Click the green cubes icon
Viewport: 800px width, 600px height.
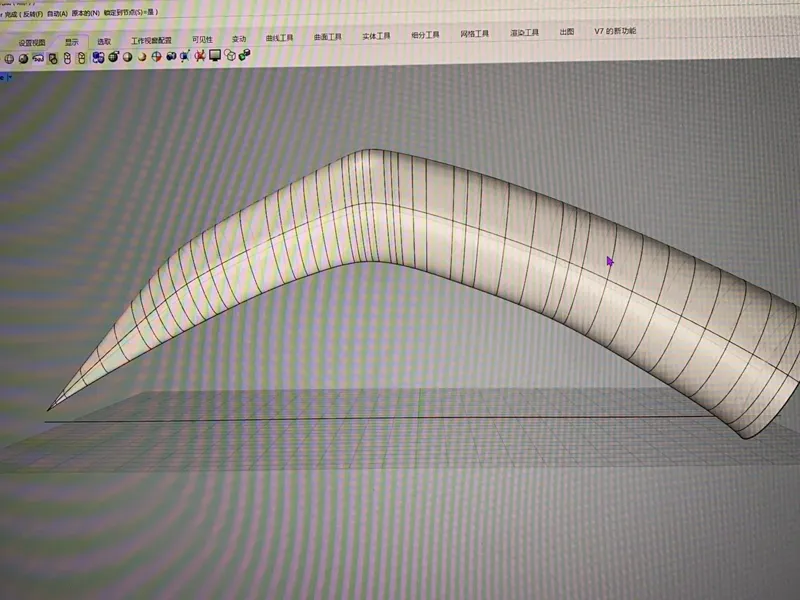coord(244,54)
